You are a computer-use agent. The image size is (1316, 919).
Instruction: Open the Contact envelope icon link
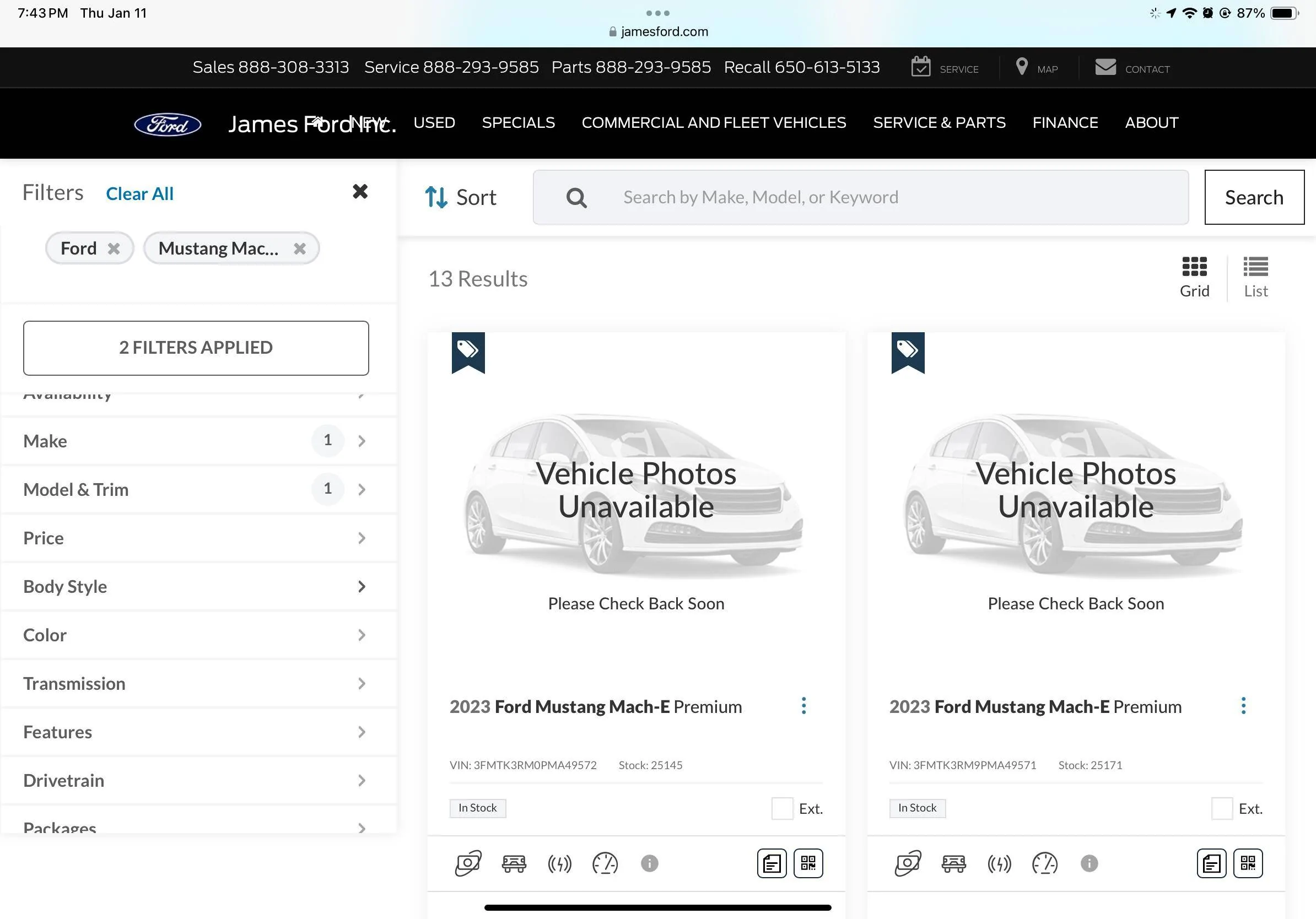coord(1132,68)
